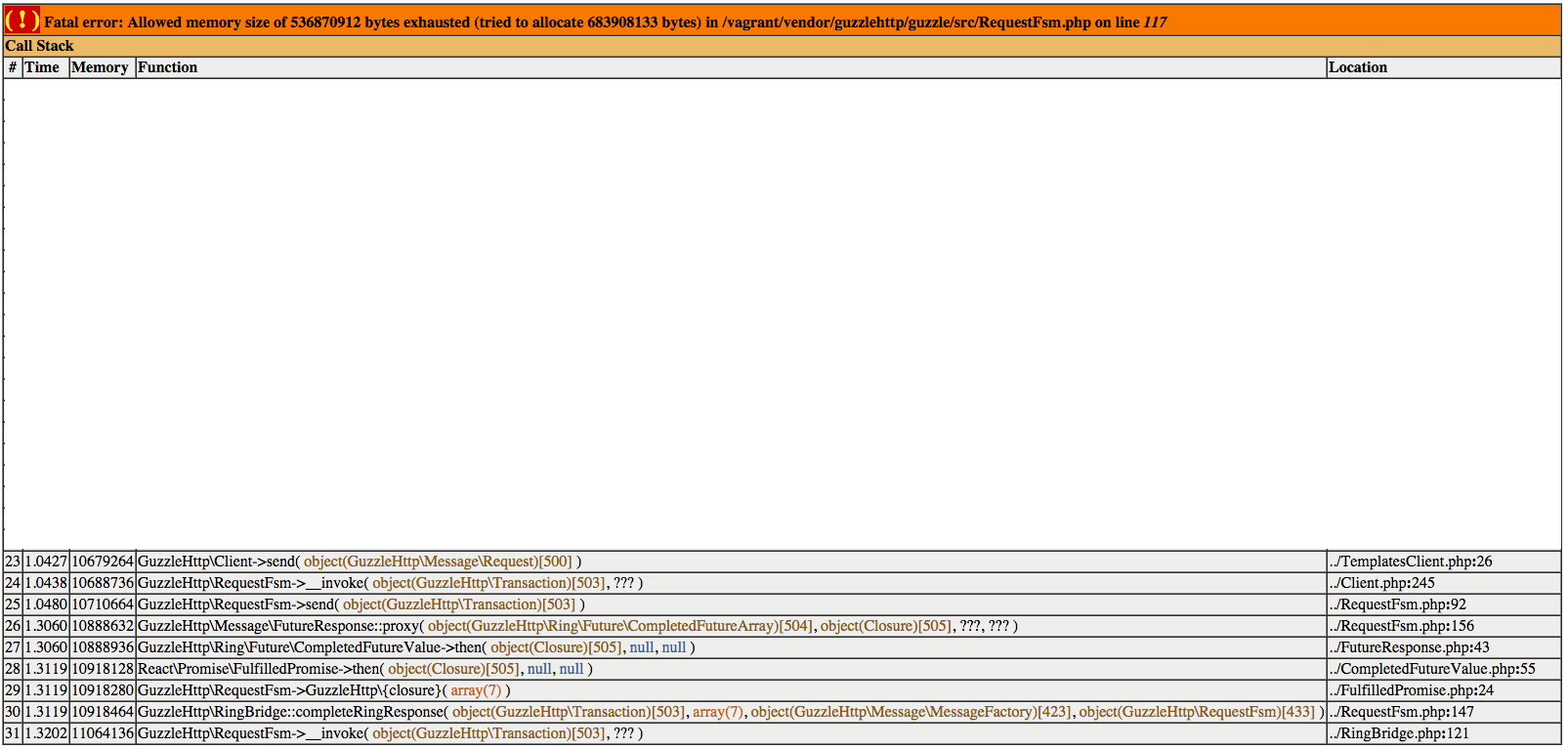Select row number 23 cell
This screenshot has width=1568, height=749.
13,562
